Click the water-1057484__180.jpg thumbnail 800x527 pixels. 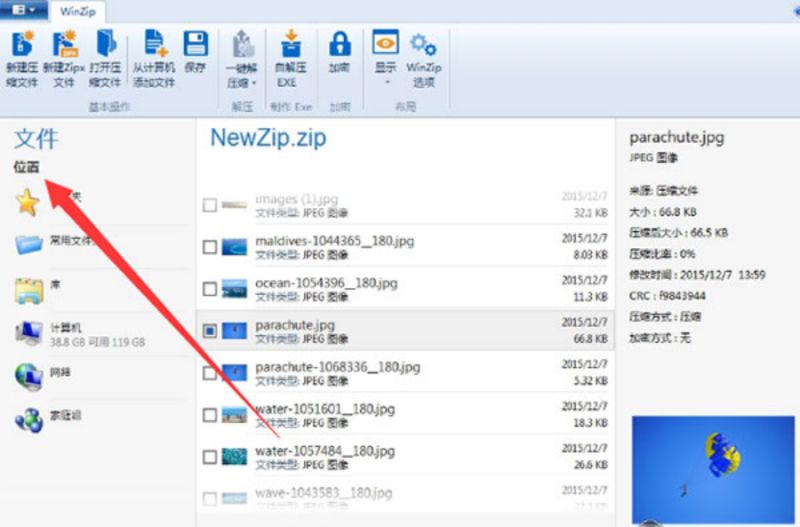(x=234, y=457)
